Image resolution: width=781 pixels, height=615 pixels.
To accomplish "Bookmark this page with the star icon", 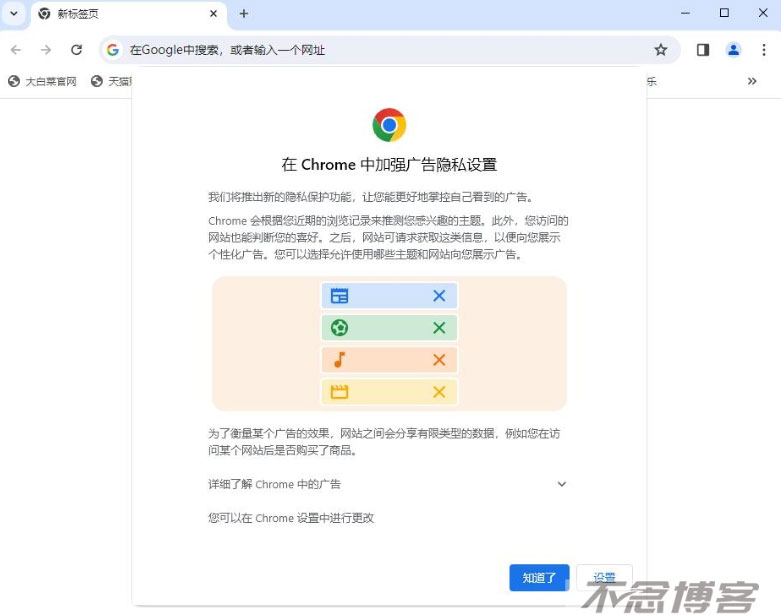I will pyautogui.click(x=660, y=50).
